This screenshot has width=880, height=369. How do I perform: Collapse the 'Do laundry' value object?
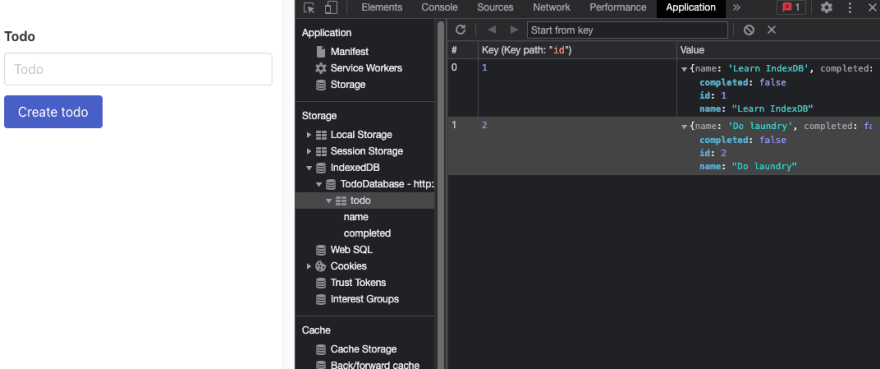[x=684, y=127]
